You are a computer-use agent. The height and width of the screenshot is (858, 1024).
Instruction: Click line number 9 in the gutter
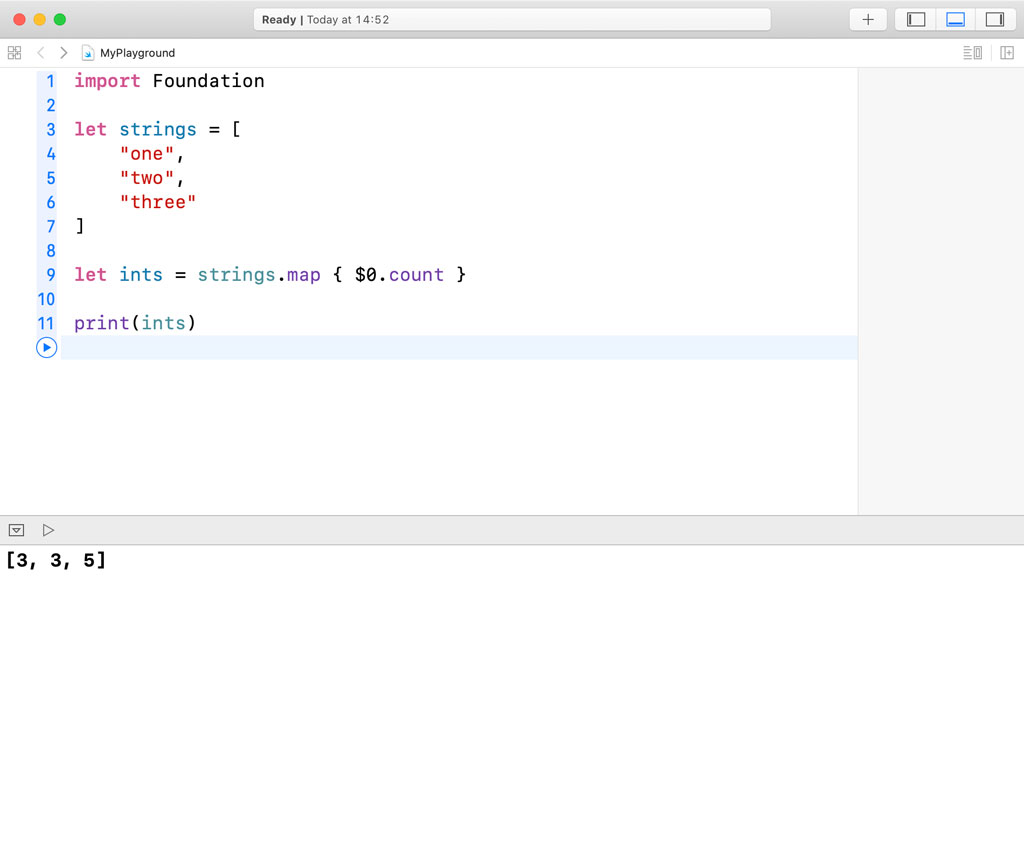(50, 274)
